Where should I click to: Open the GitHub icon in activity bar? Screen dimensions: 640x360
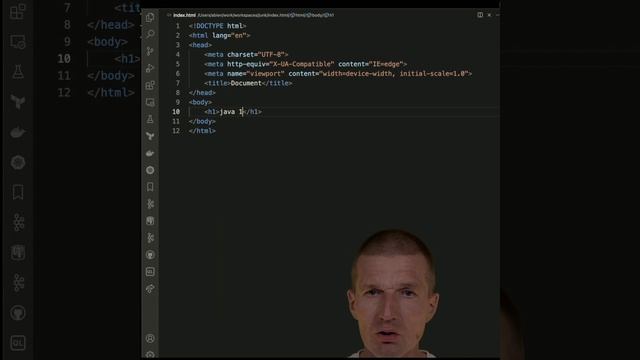150,255
